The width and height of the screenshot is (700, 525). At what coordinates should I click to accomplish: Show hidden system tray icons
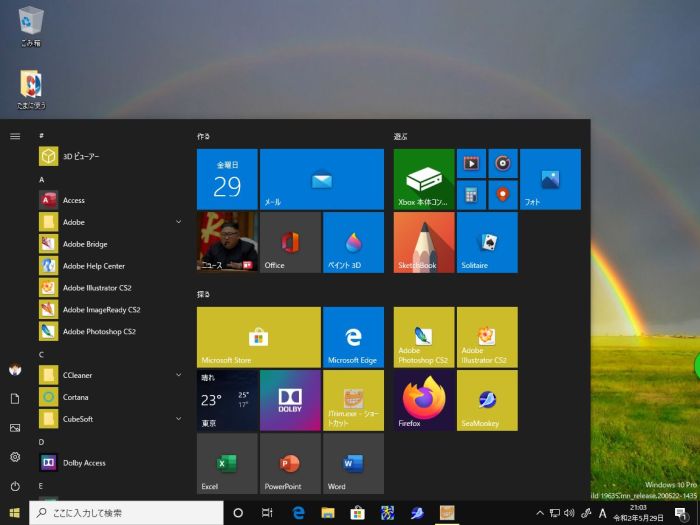point(540,513)
